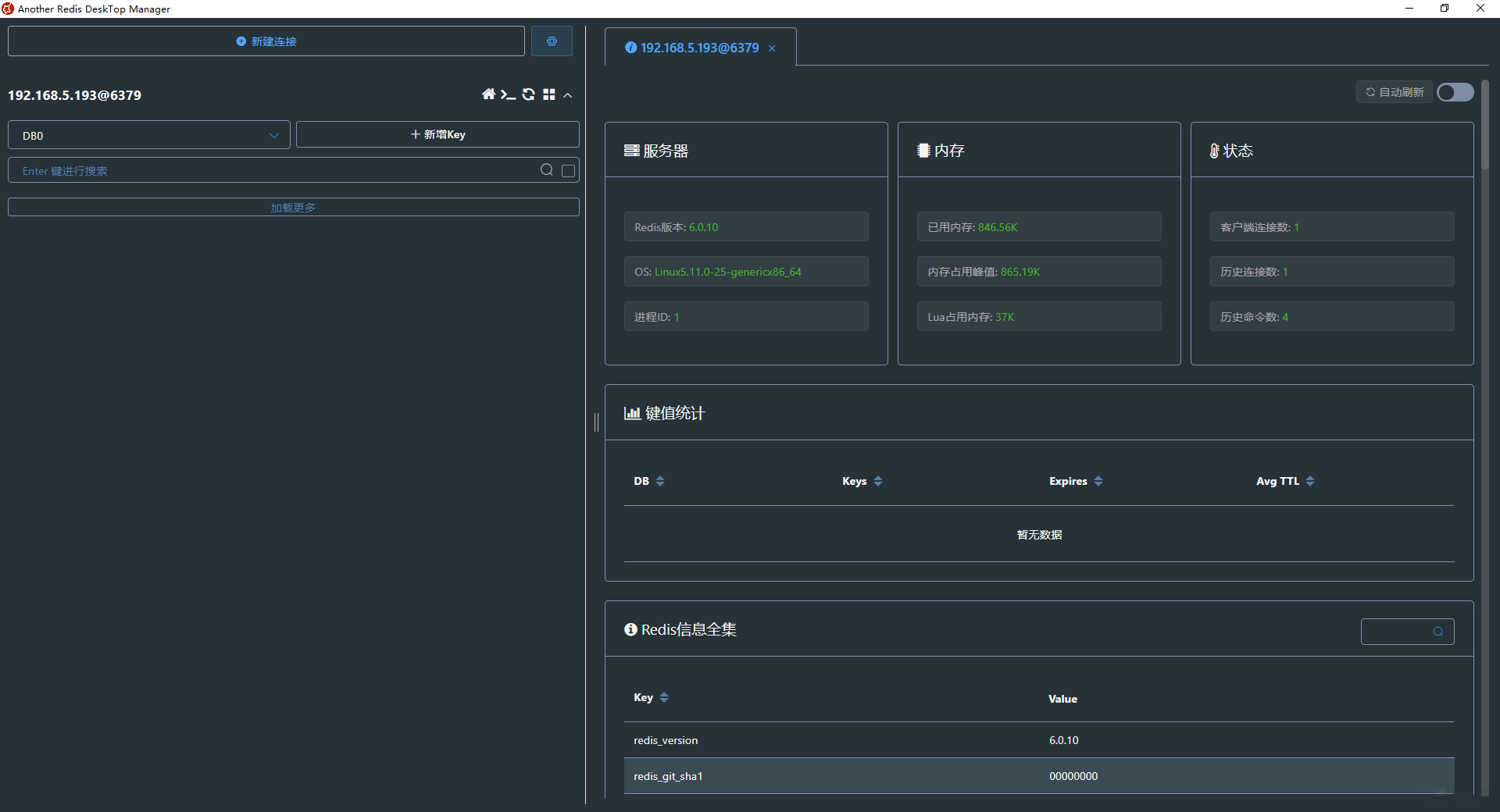Click the Redis版本 6.0.10 entry
Image resolution: width=1500 pixels, height=812 pixels.
click(746, 227)
